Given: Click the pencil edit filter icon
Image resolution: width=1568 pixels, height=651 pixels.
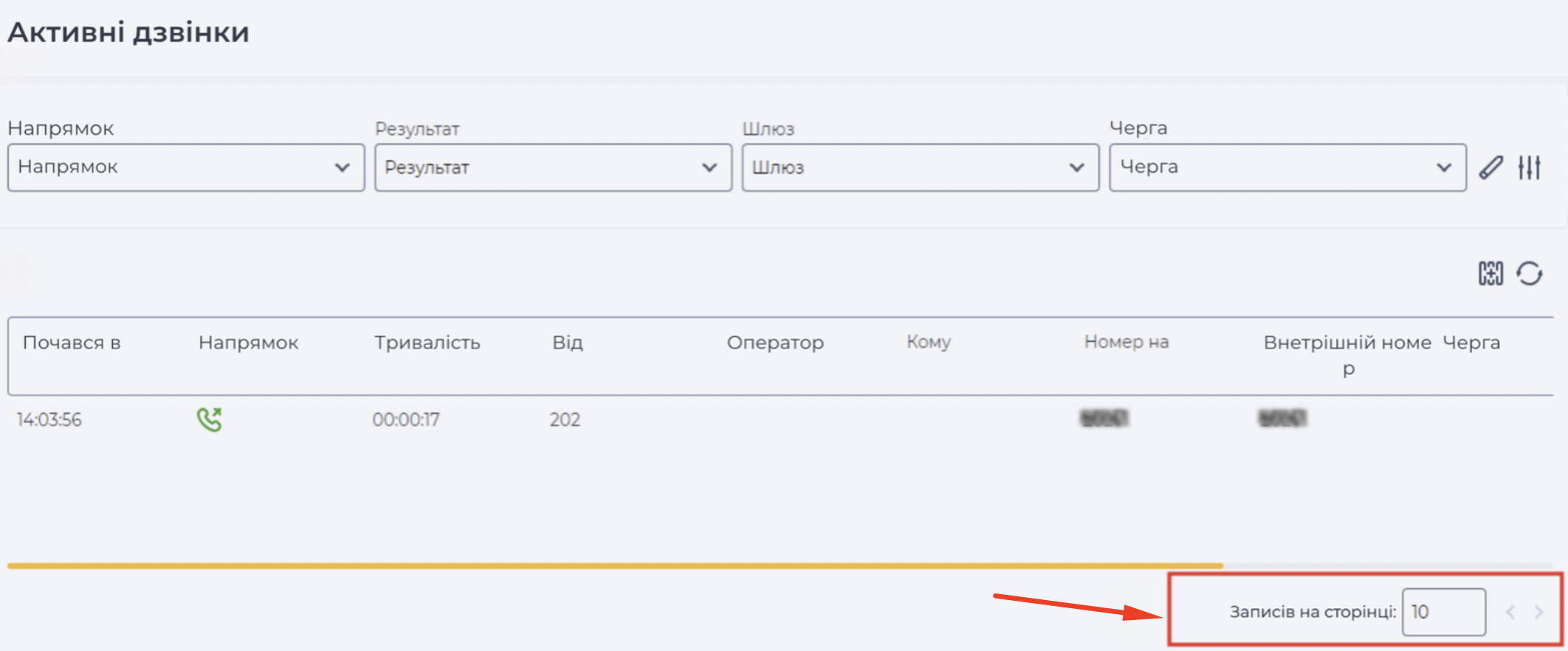Looking at the screenshot, I should click(1490, 168).
